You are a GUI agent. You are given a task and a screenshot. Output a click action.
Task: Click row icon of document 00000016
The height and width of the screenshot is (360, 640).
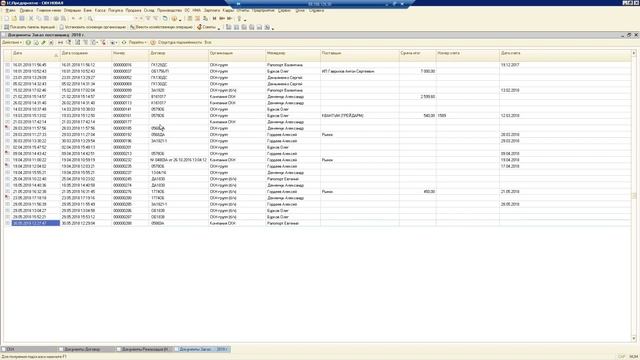pos(7,65)
